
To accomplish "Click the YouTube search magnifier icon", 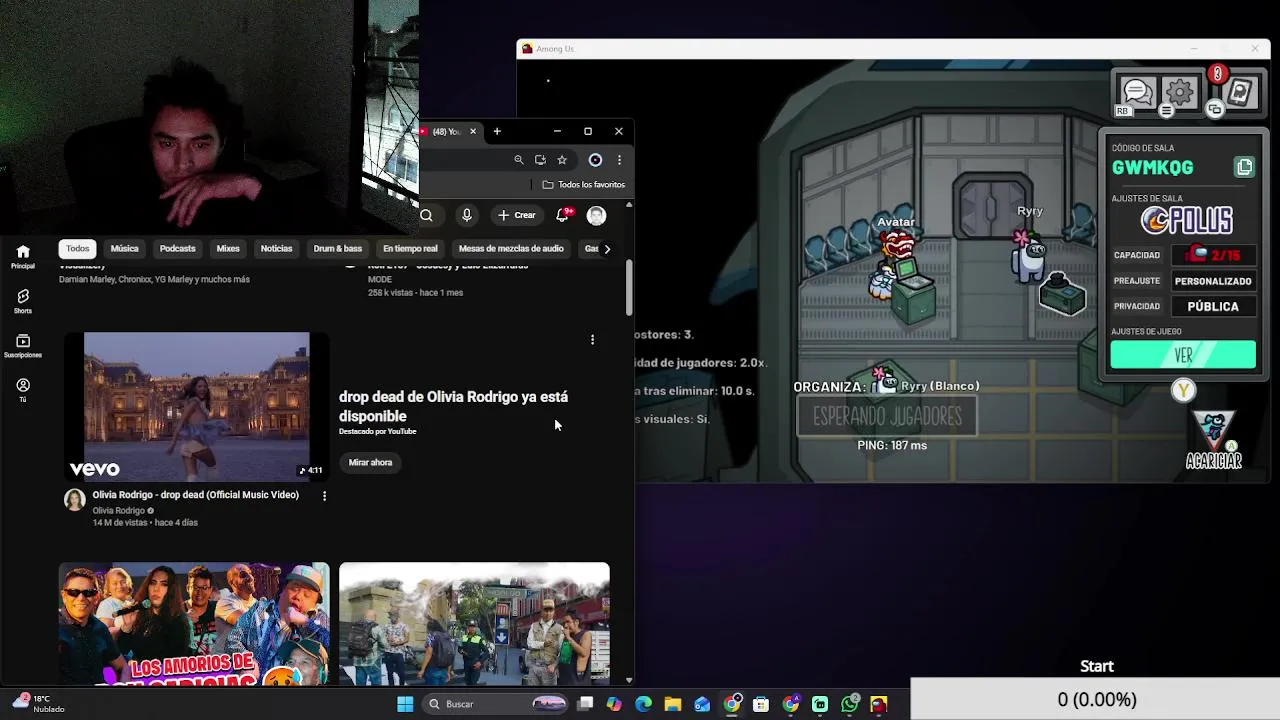I will (426, 215).
